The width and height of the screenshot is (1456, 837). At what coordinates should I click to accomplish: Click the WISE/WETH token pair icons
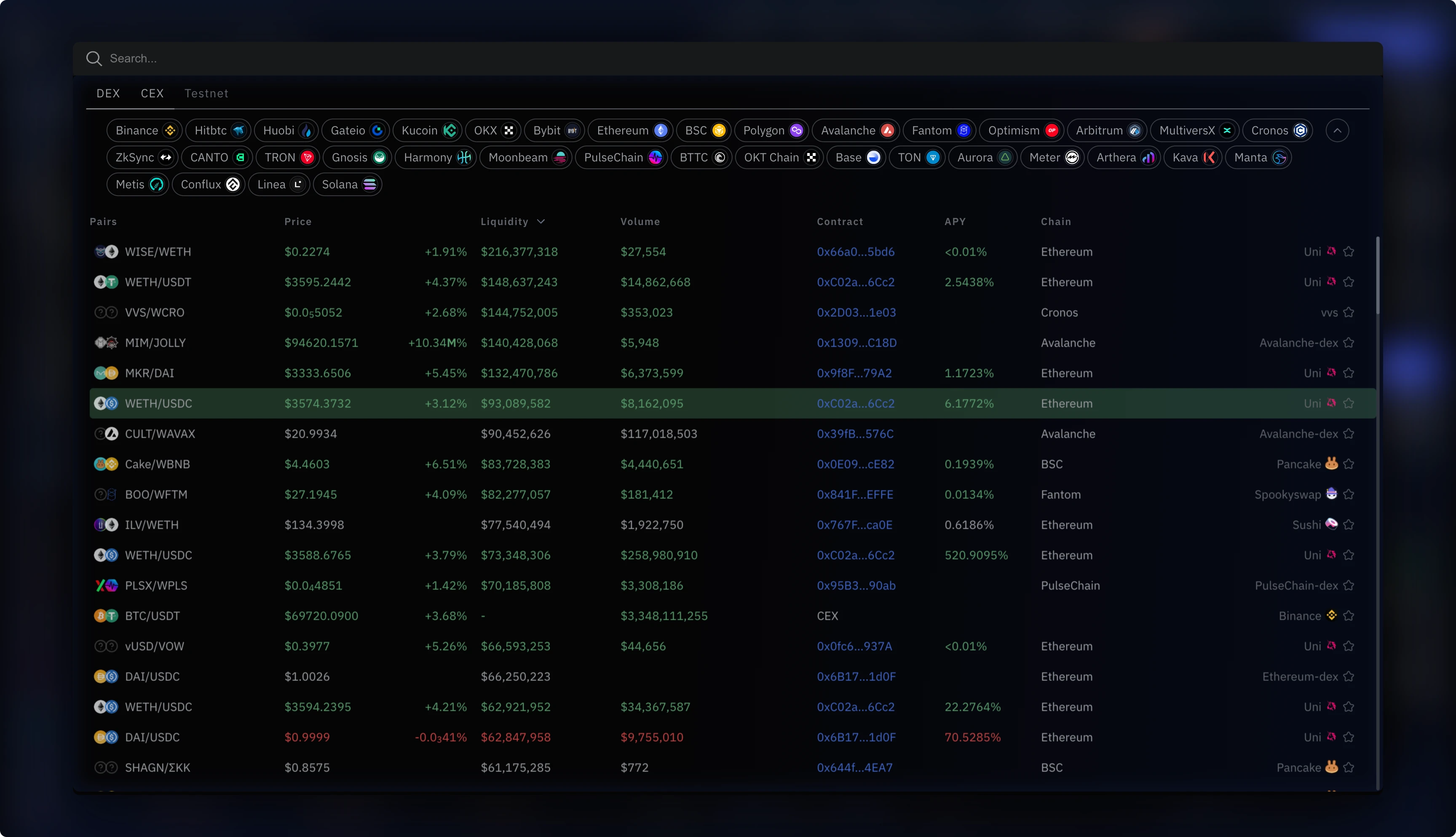point(106,252)
